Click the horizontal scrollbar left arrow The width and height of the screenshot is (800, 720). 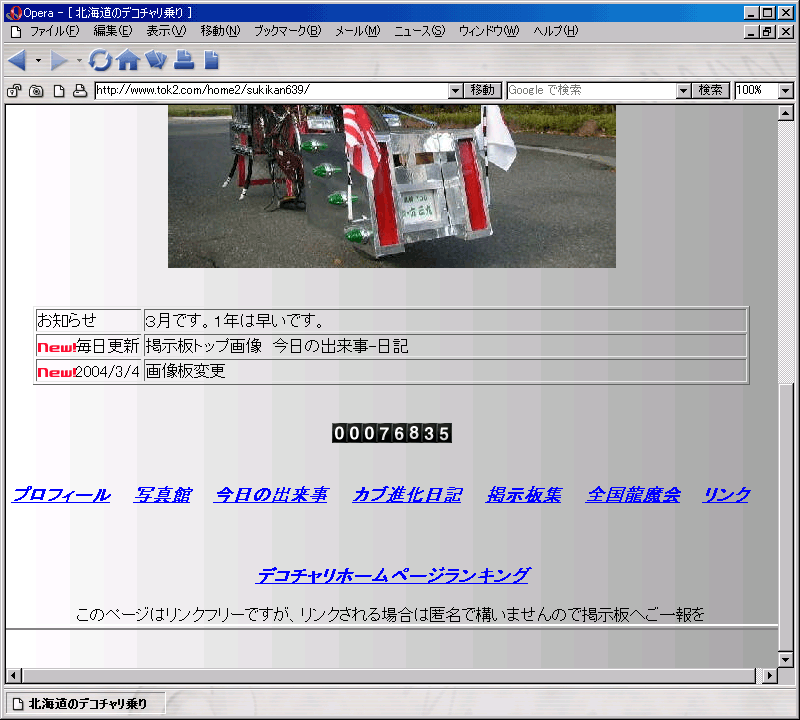pyautogui.click(x=13, y=676)
